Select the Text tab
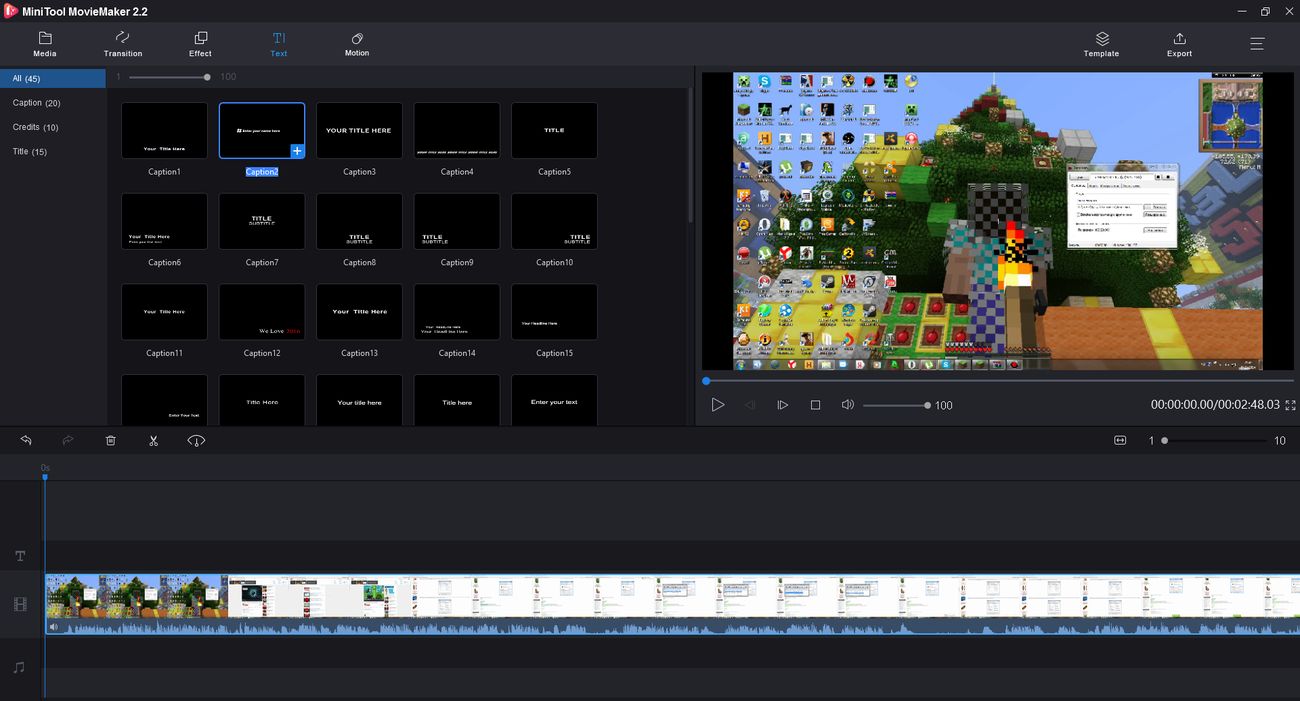This screenshot has height=701, width=1300. click(279, 44)
